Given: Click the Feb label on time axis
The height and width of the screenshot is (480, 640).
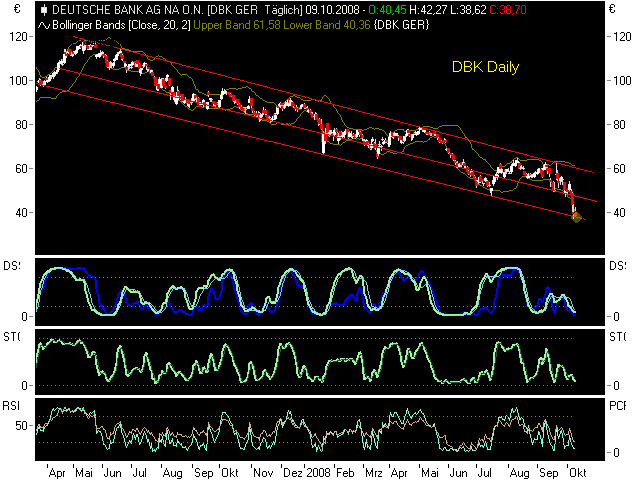Looking at the screenshot, I should point(345,473).
